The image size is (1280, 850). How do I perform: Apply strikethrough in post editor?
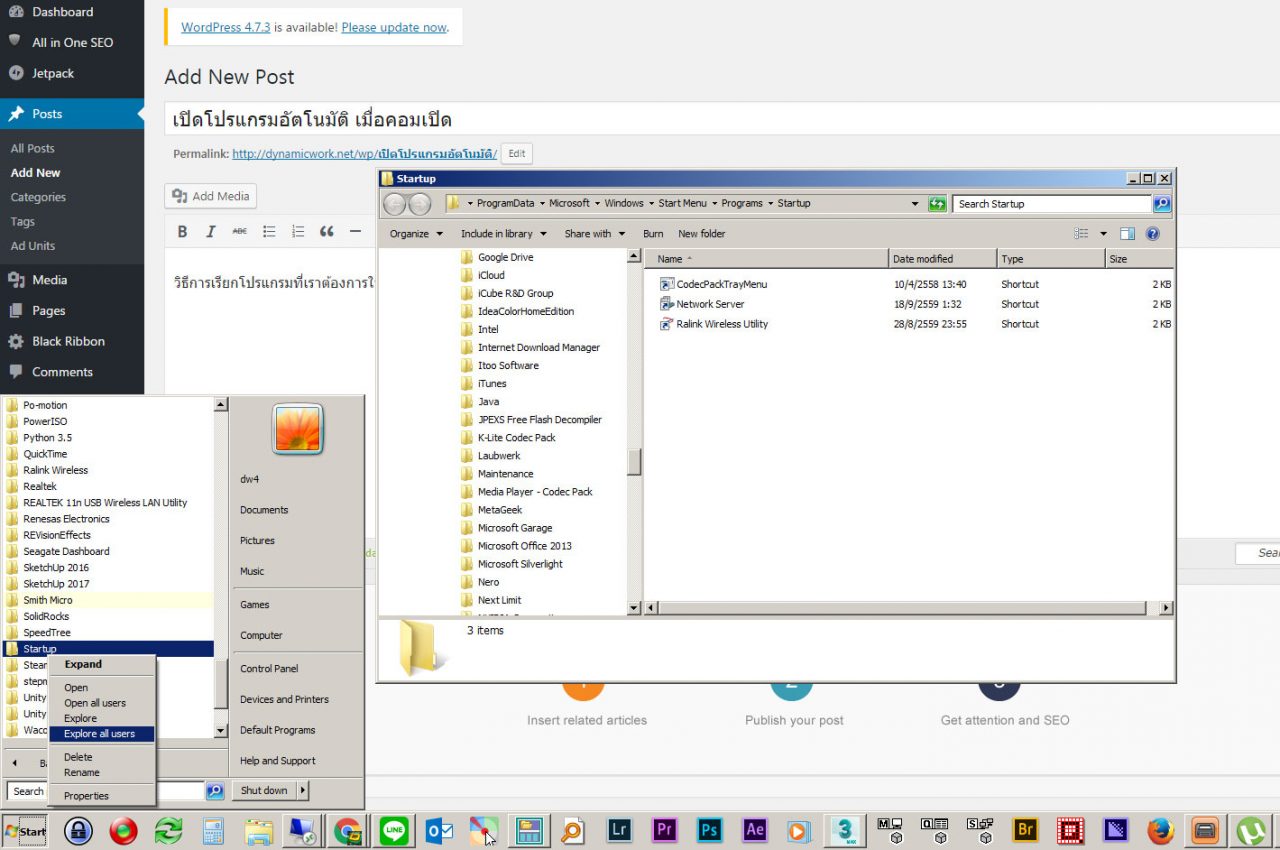239,232
